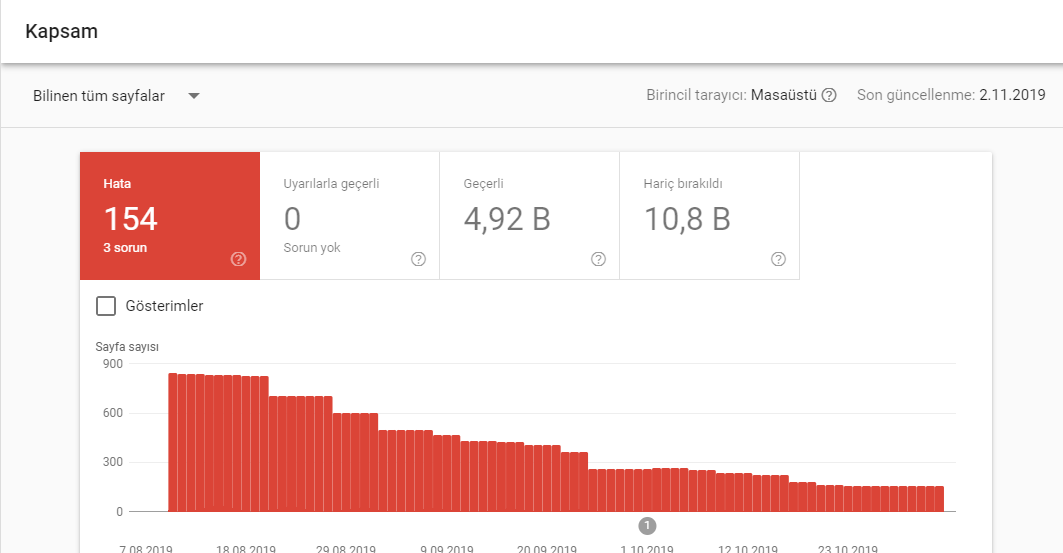1063x553 pixels.
Task: Click Bilinen tüm sayfalar filter text
Action: 99,96
